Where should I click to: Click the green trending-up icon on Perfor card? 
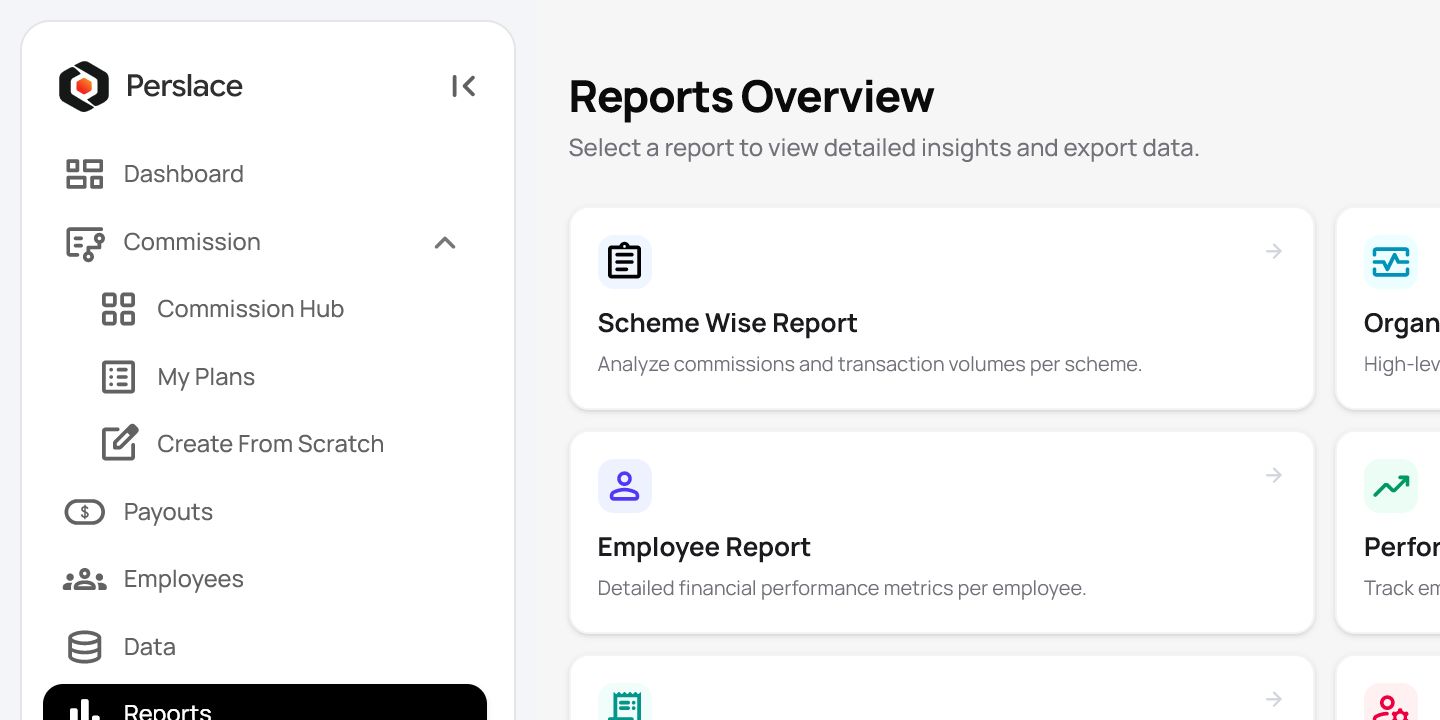coord(1391,486)
